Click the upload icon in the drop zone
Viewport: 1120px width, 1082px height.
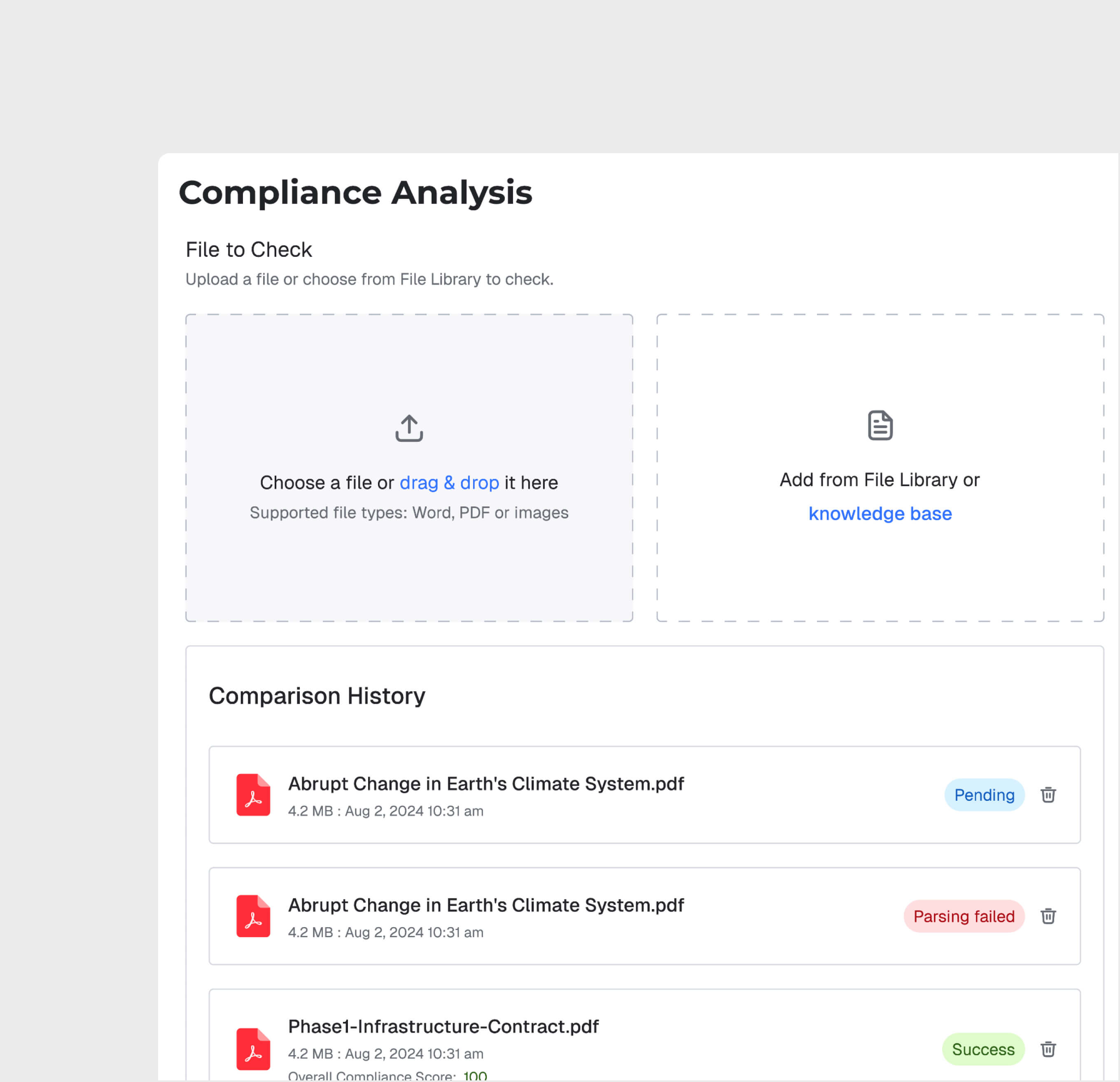(x=408, y=427)
